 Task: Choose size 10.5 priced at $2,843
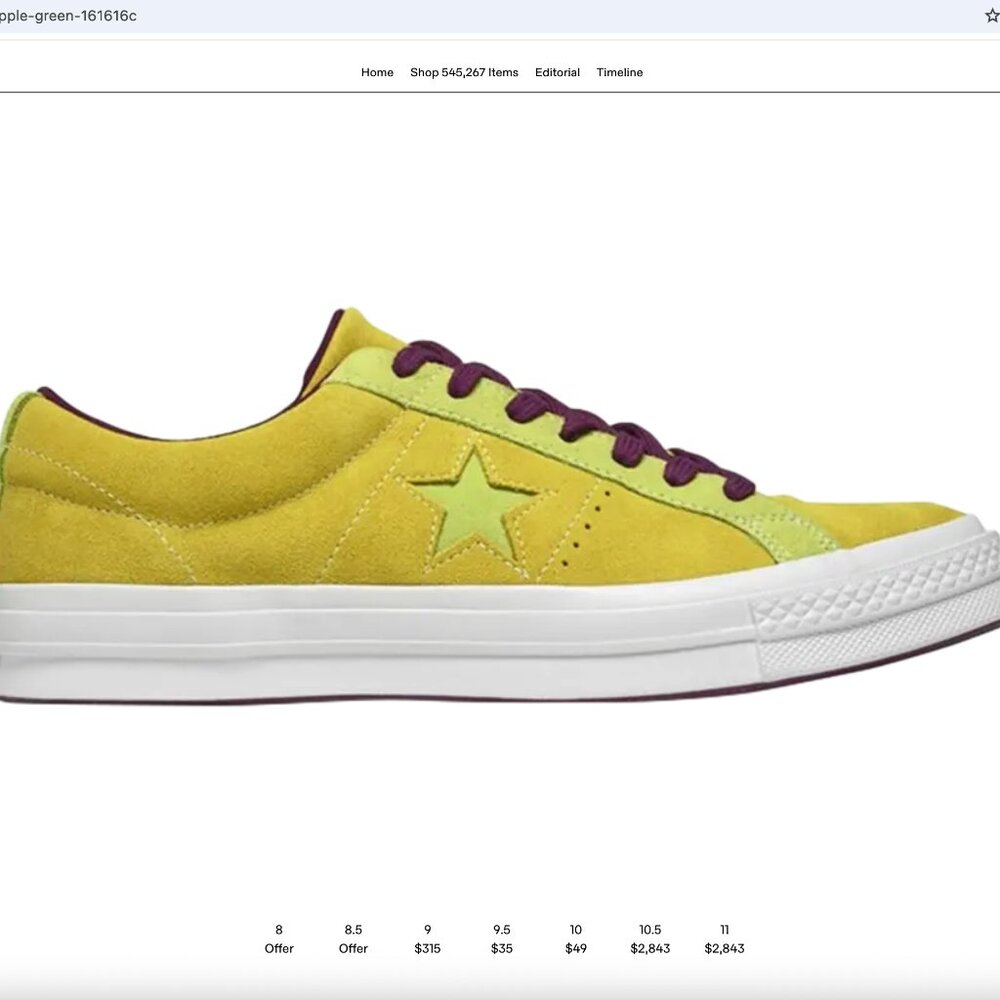[x=650, y=939]
